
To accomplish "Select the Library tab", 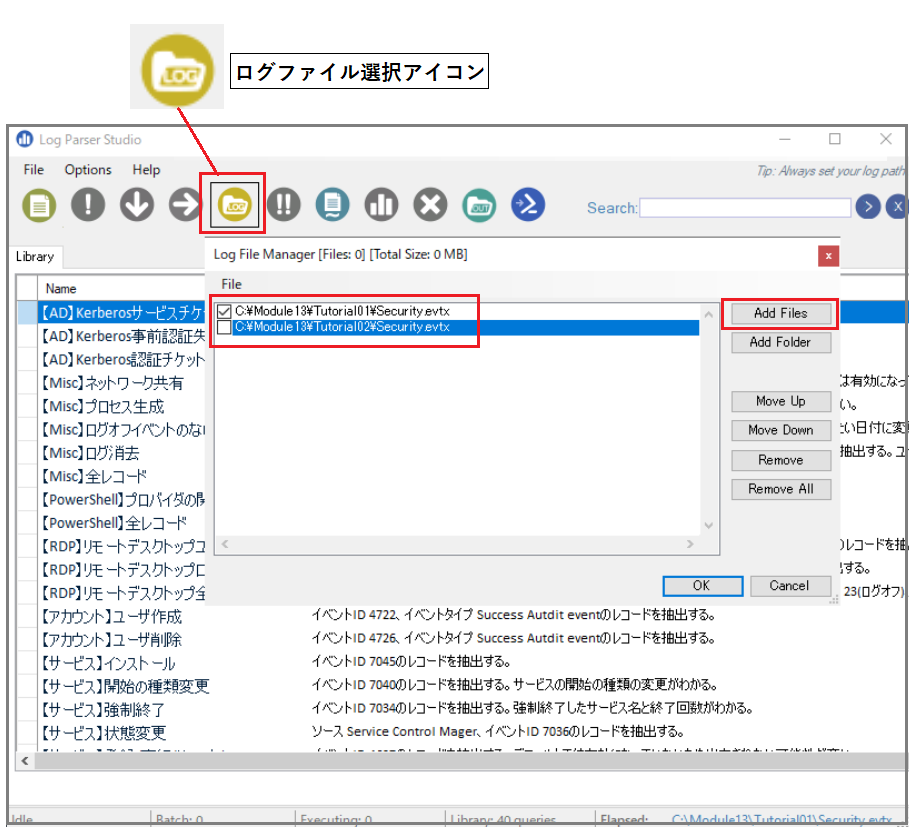I will [35, 257].
